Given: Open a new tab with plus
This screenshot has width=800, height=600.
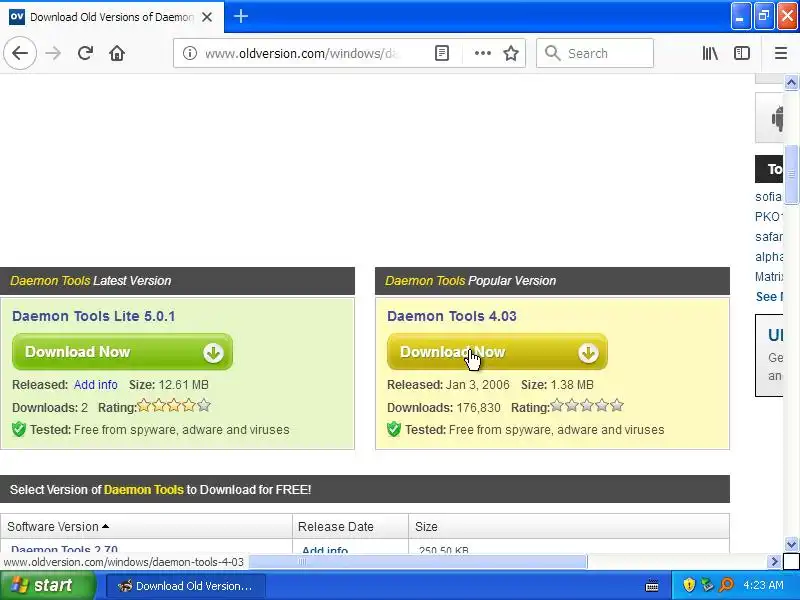Looking at the screenshot, I should 241,16.
